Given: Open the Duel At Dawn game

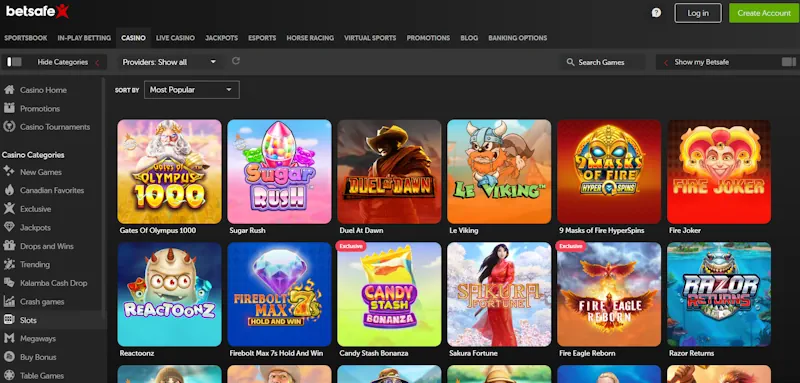Looking at the screenshot, I should tap(389, 171).
